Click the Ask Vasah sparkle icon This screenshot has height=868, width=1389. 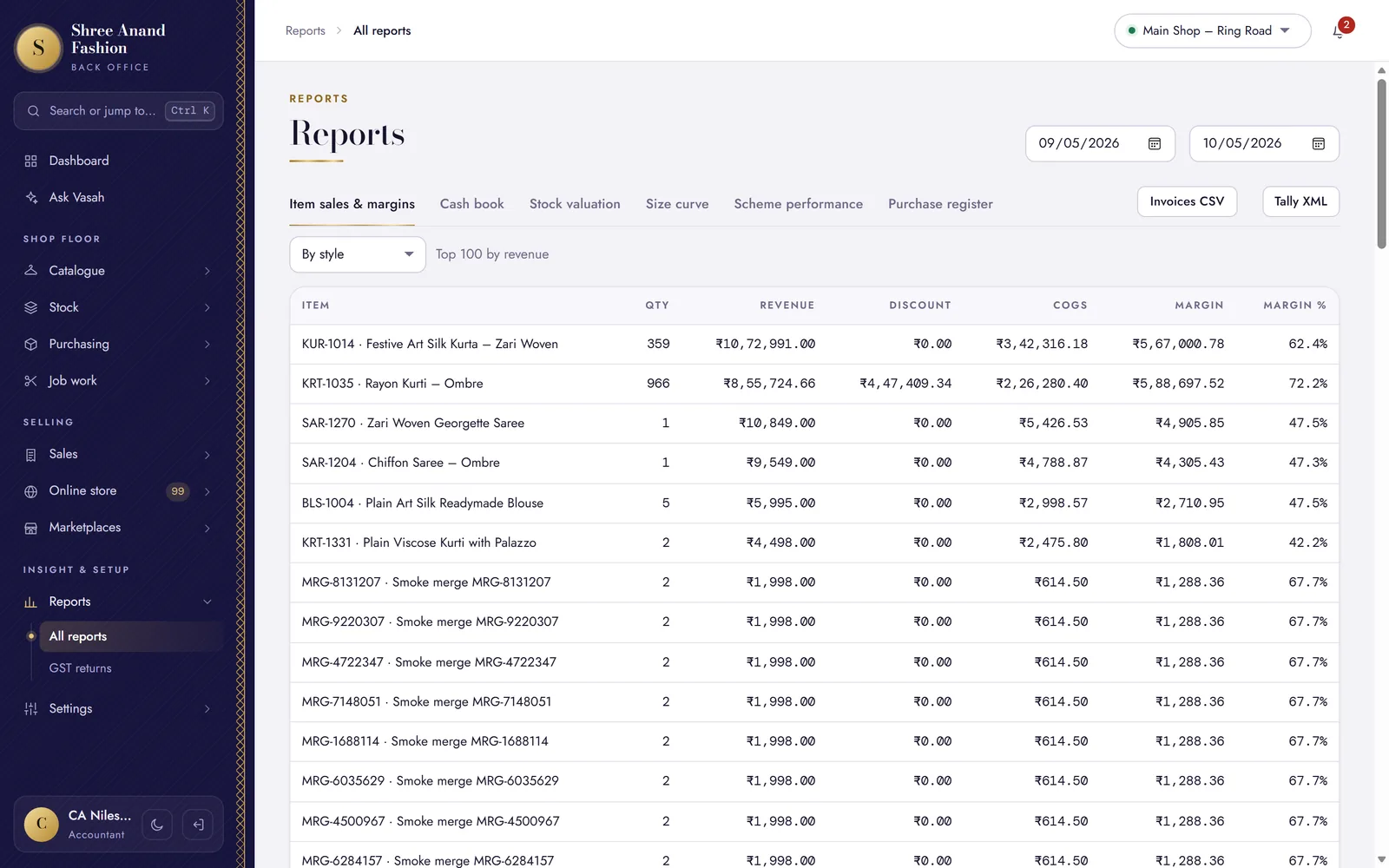(31, 198)
